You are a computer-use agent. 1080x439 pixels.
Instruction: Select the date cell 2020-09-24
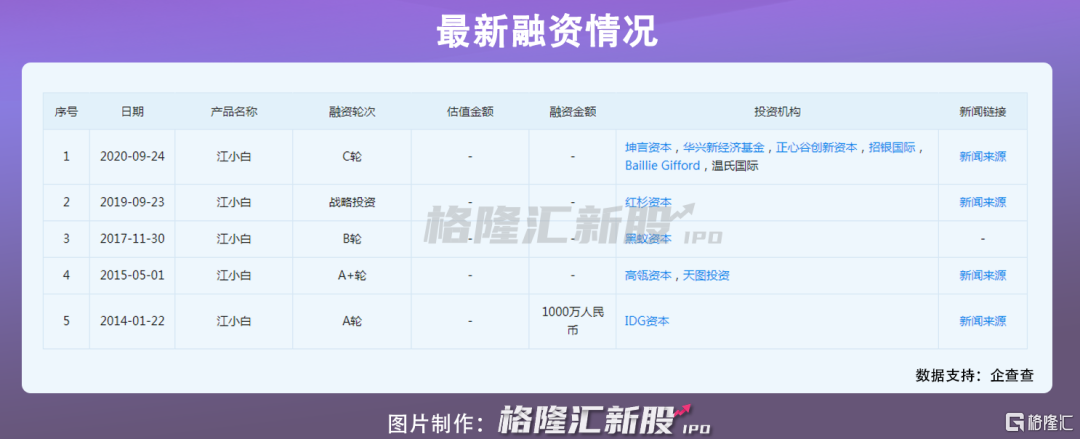tap(132, 156)
